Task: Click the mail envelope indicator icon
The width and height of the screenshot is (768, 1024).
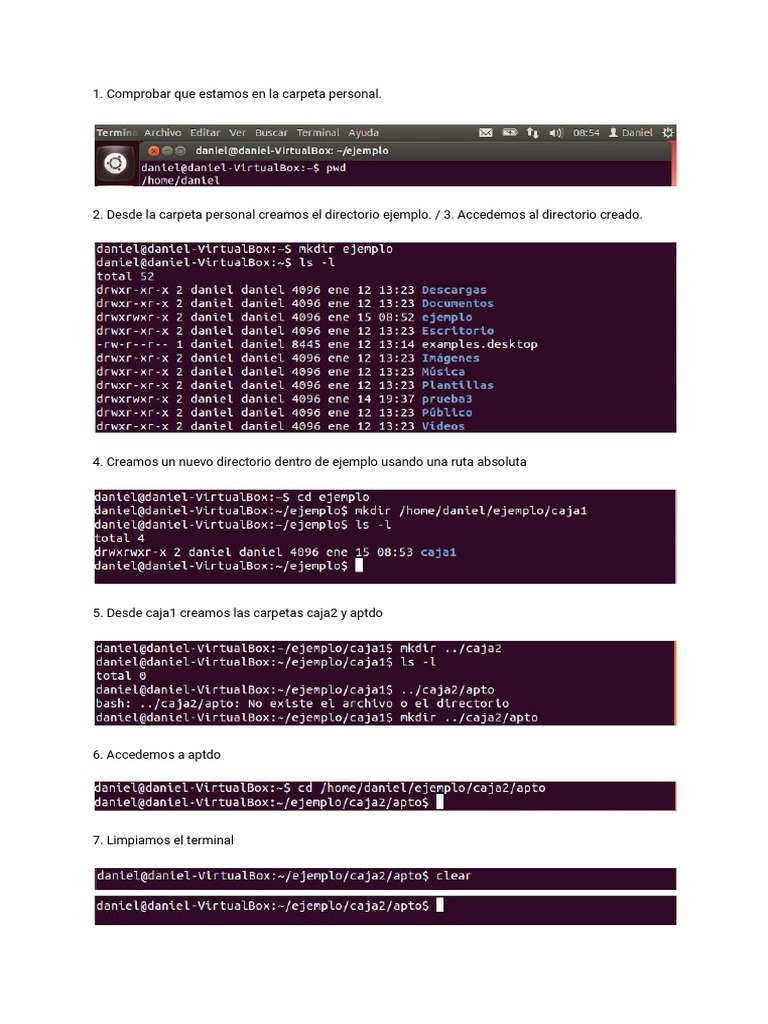Action: (485, 133)
